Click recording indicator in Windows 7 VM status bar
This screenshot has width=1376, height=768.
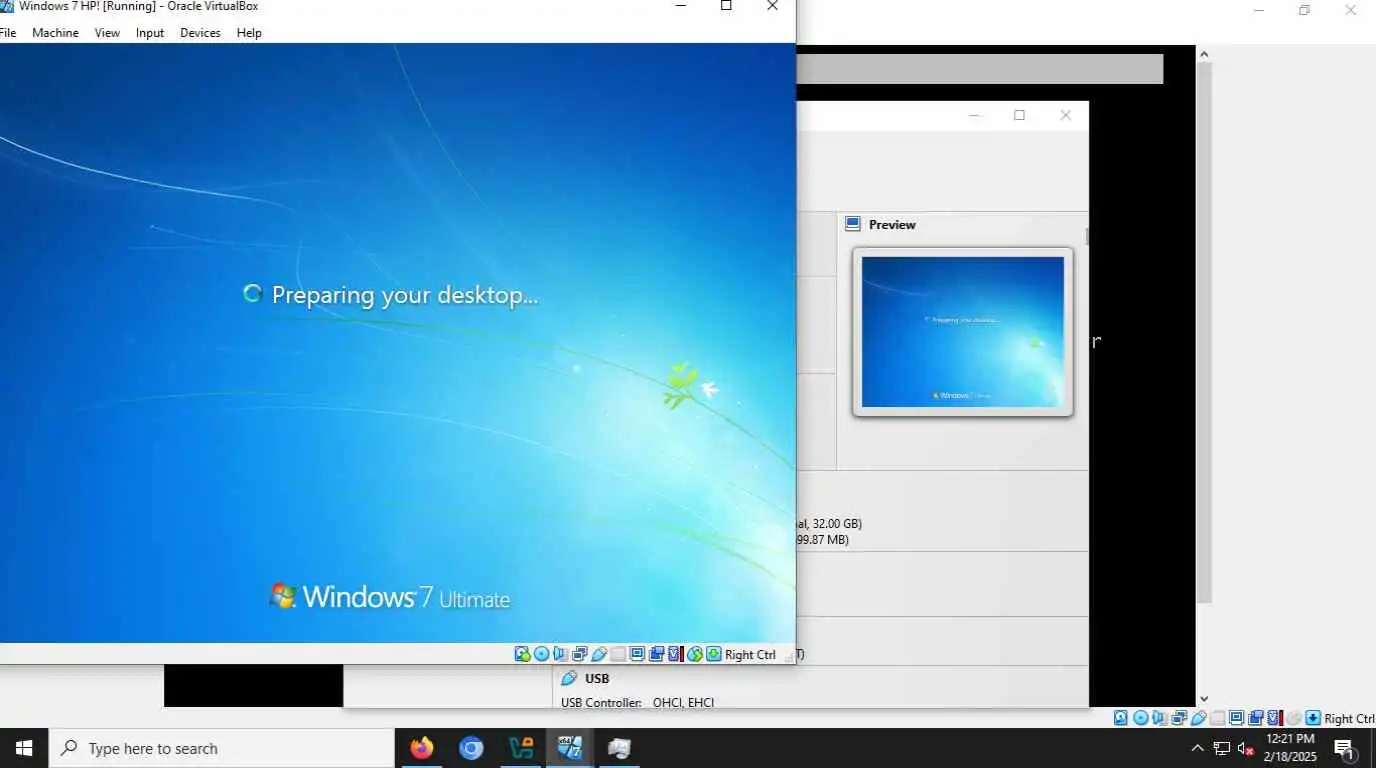click(656, 654)
